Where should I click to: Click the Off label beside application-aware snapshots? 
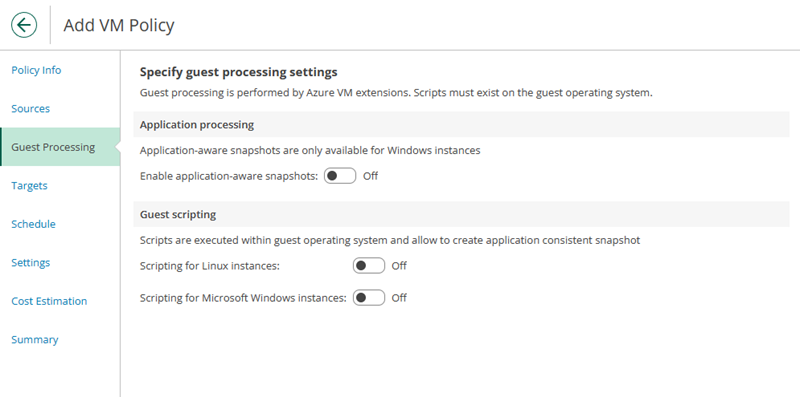(370, 176)
